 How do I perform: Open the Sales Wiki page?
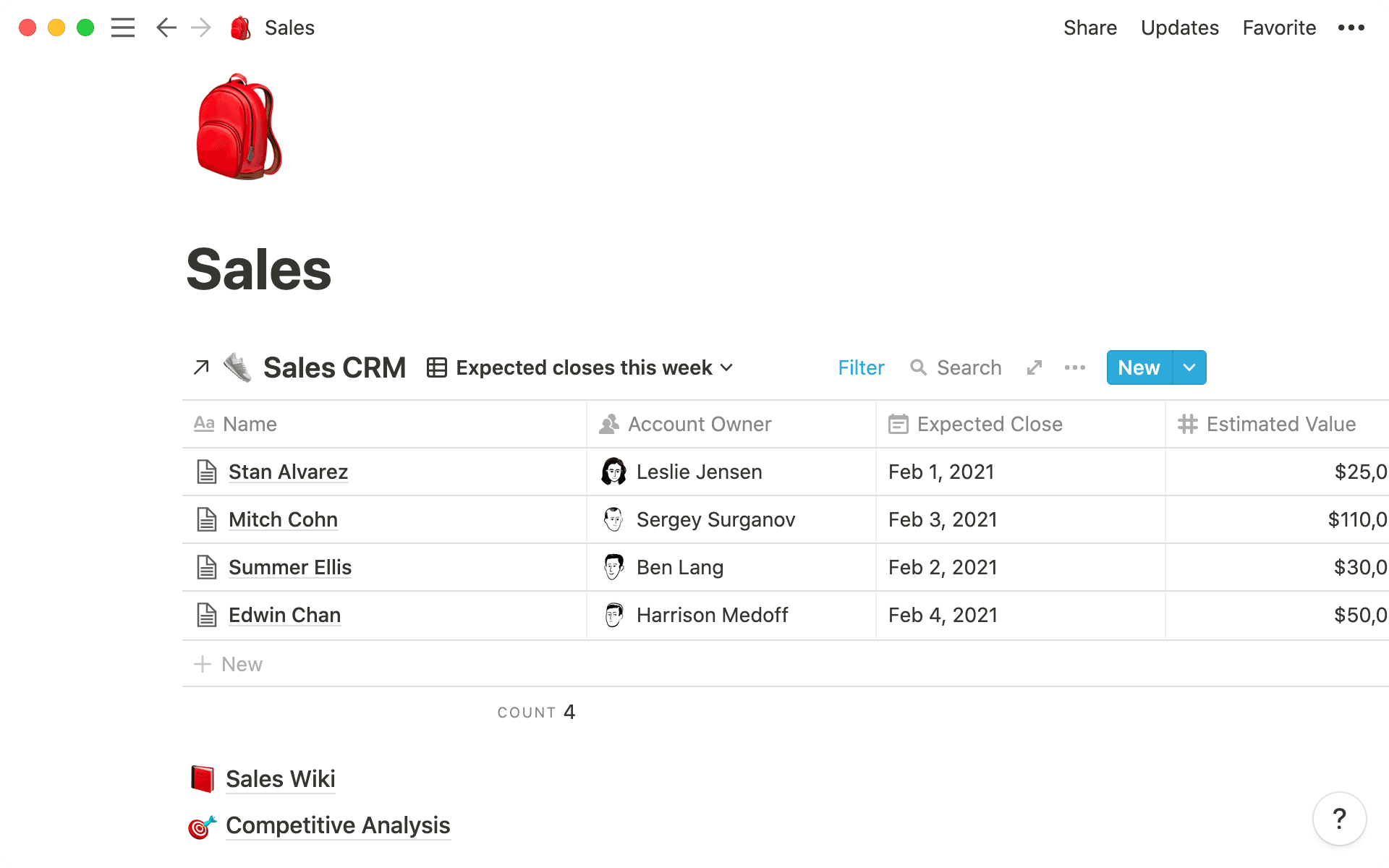[x=281, y=779]
